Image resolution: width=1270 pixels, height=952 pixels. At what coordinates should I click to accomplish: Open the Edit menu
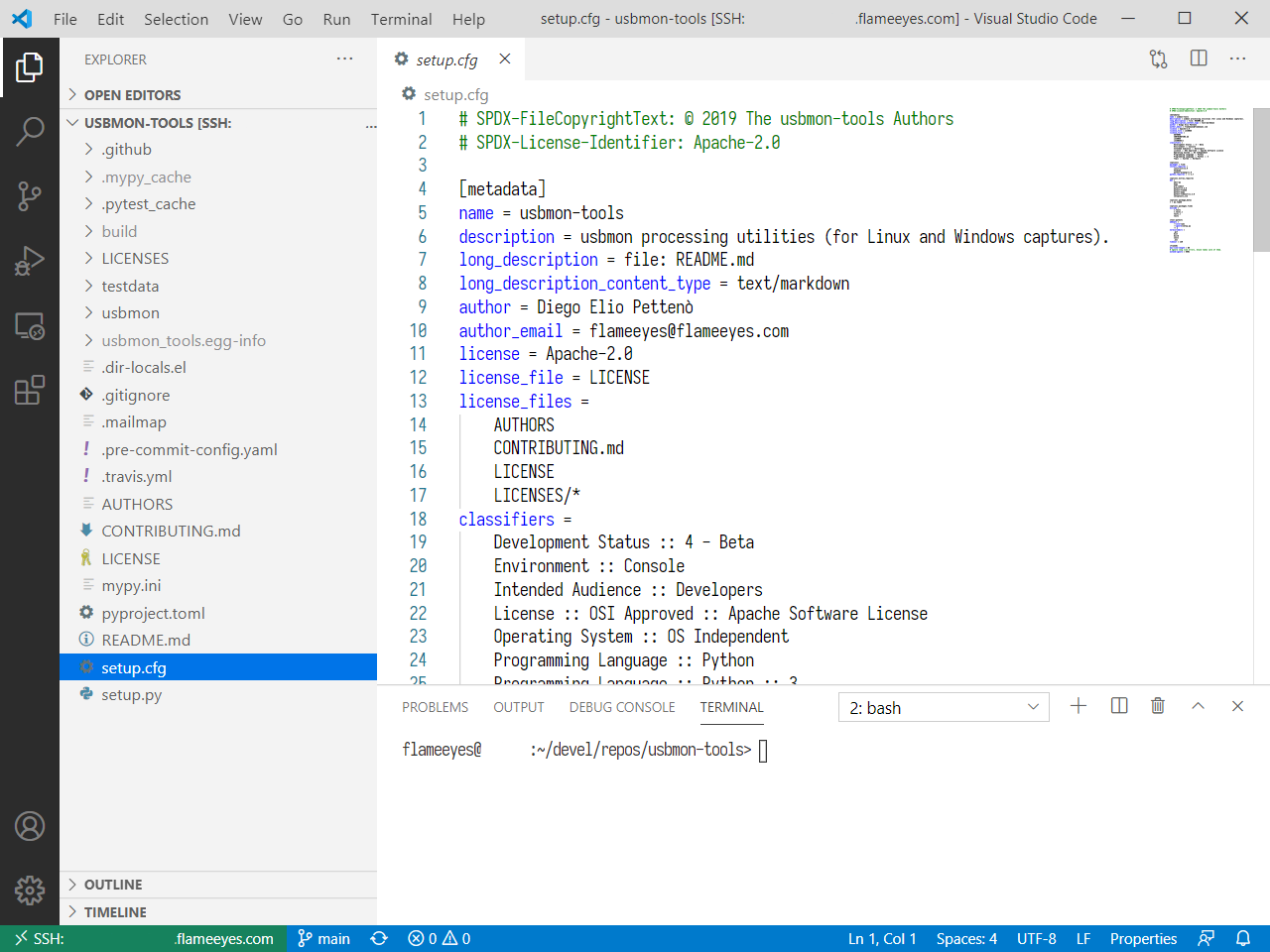pyautogui.click(x=111, y=19)
